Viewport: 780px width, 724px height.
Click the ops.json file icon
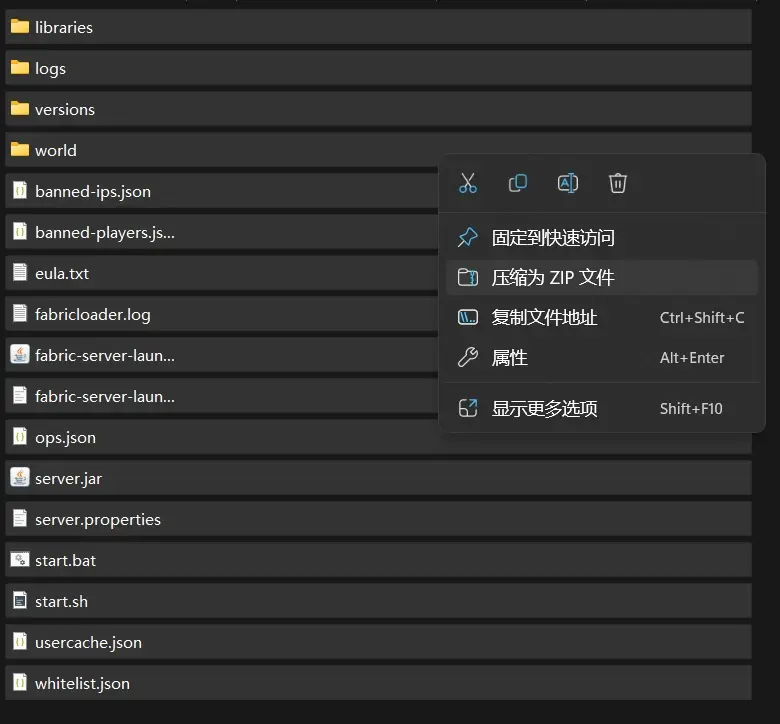click(x=19, y=437)
